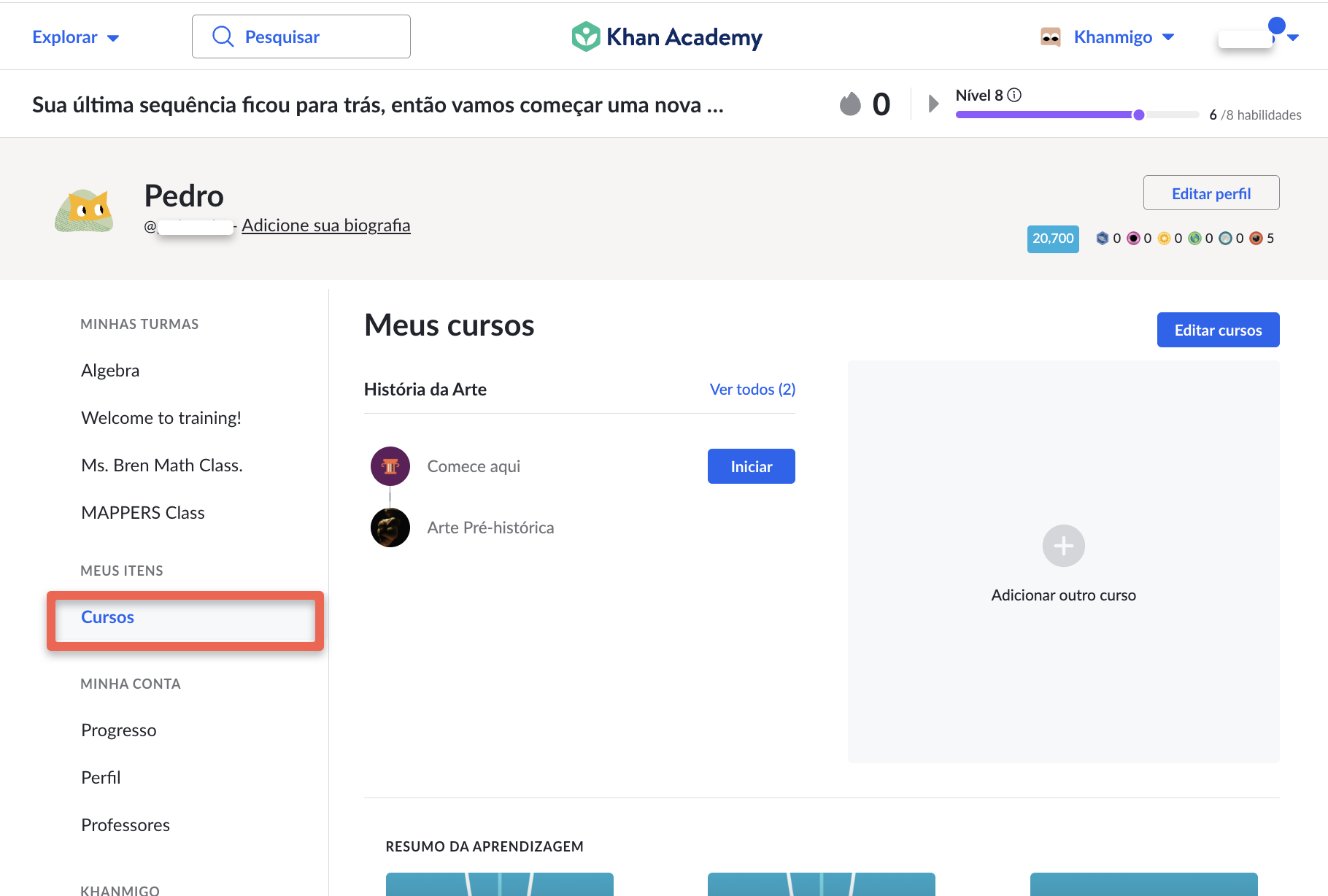1328x896 pixels.
Task: Click the Editar cursos button
Action: click(1219, 330)
